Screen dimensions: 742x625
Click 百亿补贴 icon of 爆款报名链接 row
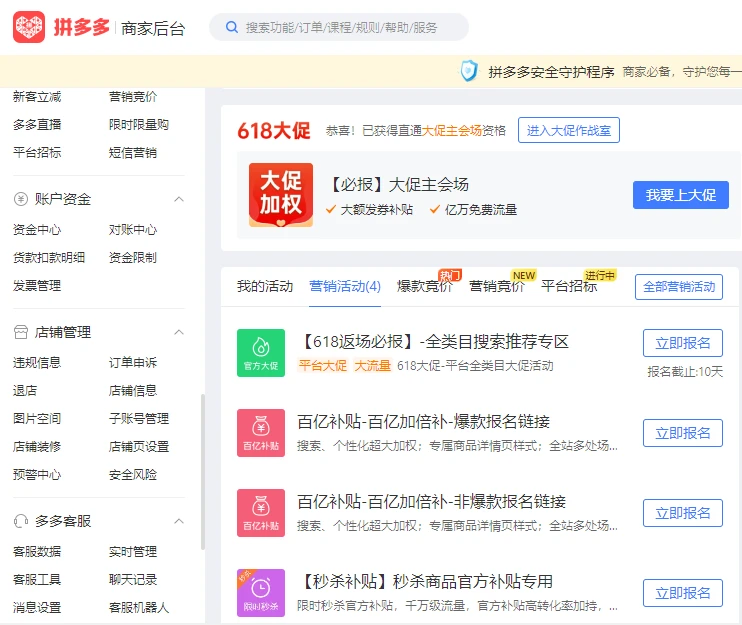261,433
